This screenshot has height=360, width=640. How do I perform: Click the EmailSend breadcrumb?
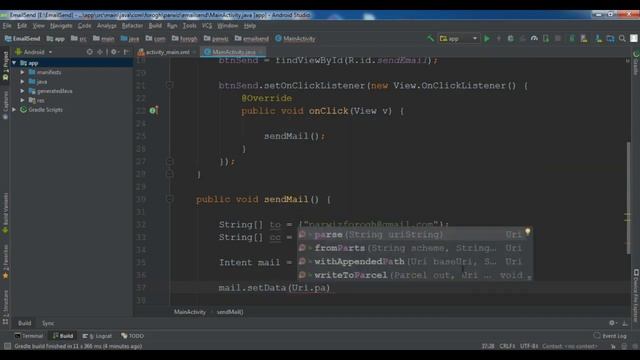22,39
